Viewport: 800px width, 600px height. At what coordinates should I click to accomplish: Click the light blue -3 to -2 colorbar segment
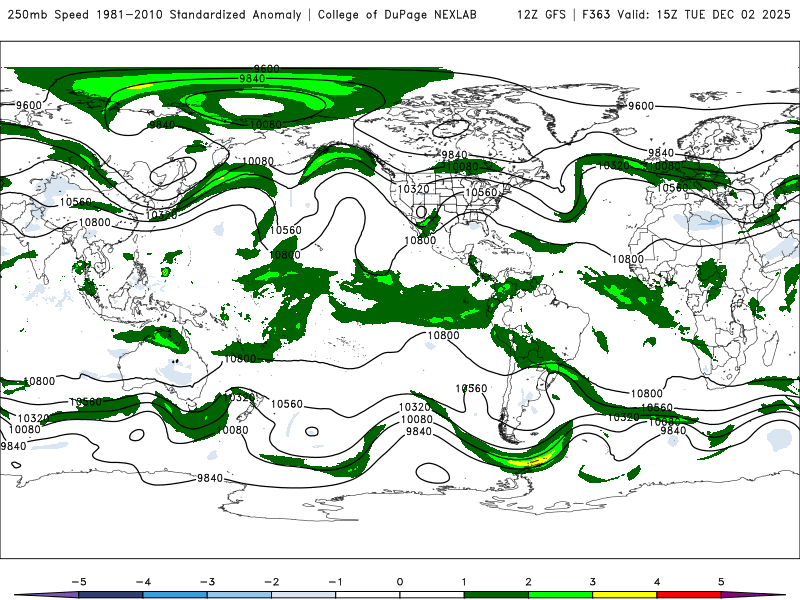(239, 595)
